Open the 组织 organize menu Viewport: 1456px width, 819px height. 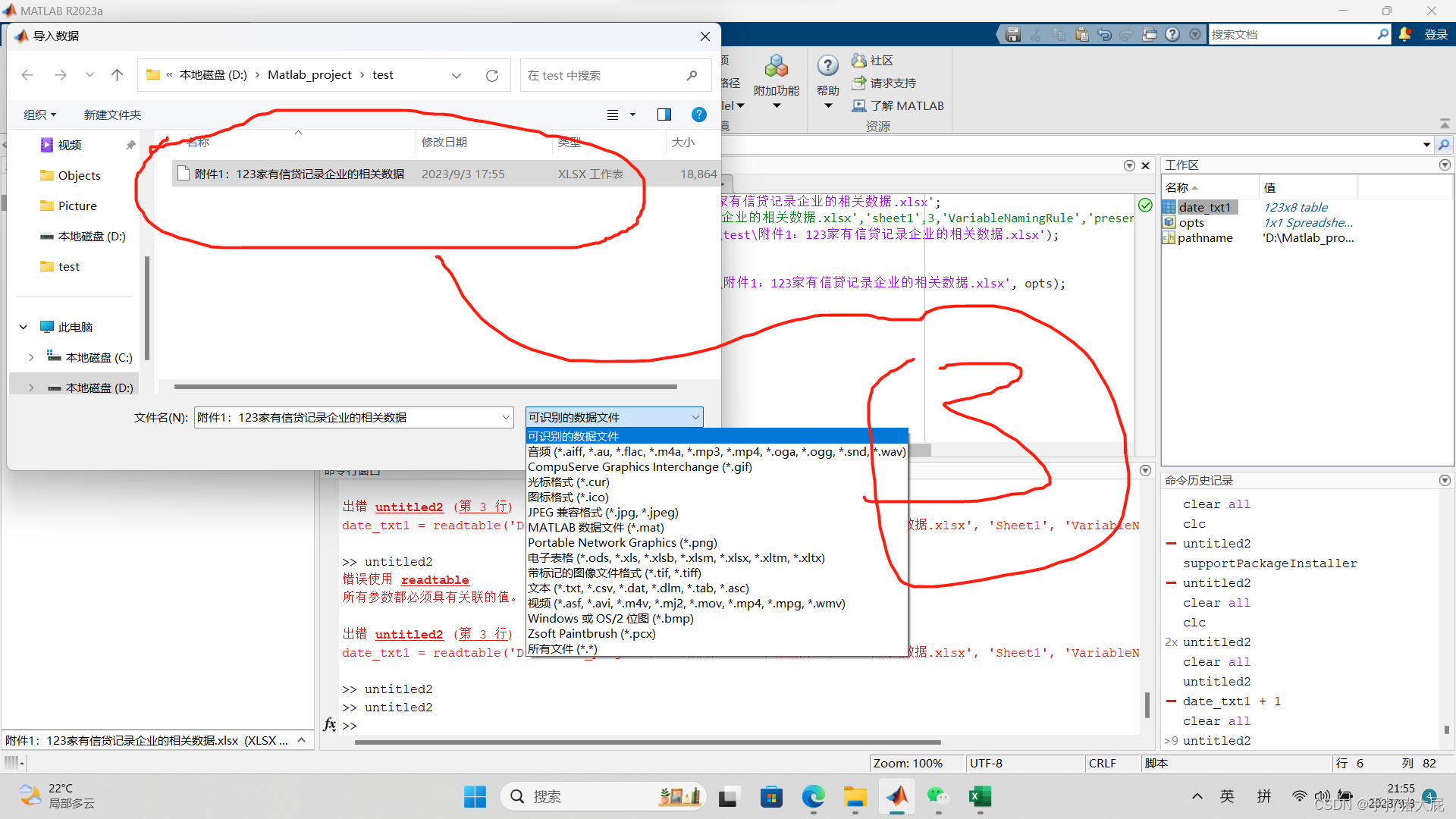tap(39, 115)
